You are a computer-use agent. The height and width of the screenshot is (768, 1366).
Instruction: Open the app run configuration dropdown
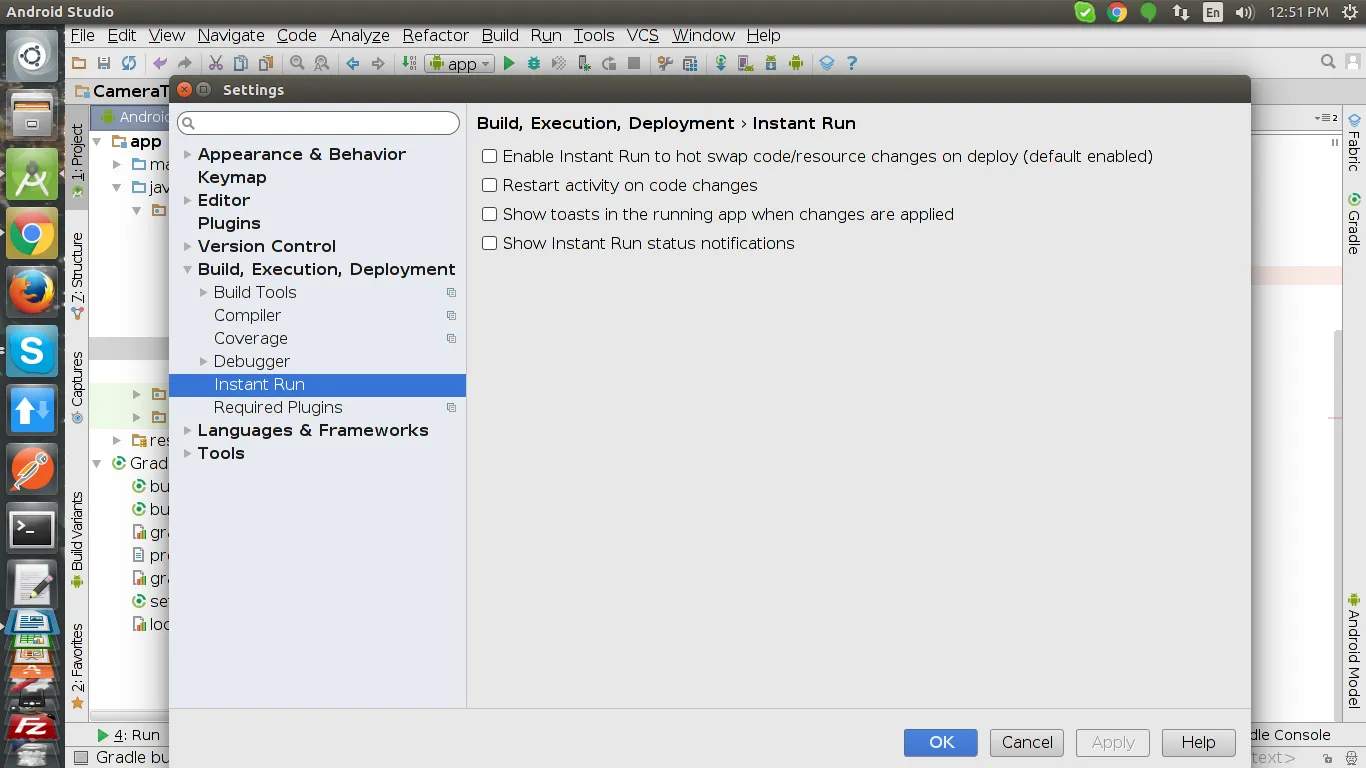[460, 63]
